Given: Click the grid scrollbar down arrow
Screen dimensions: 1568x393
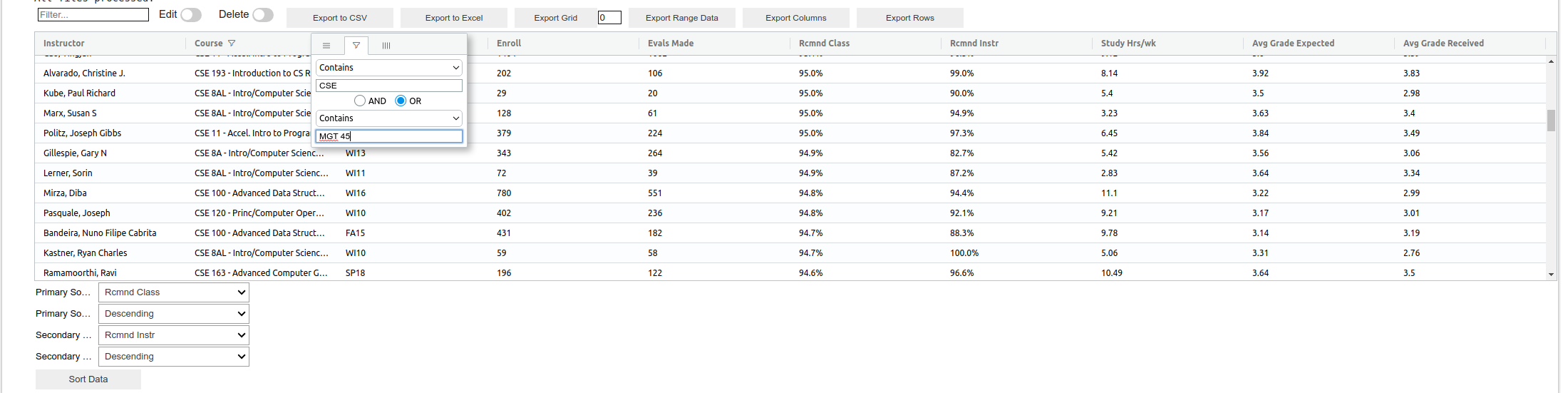Looking at the screenshot, I should 1551,275.
